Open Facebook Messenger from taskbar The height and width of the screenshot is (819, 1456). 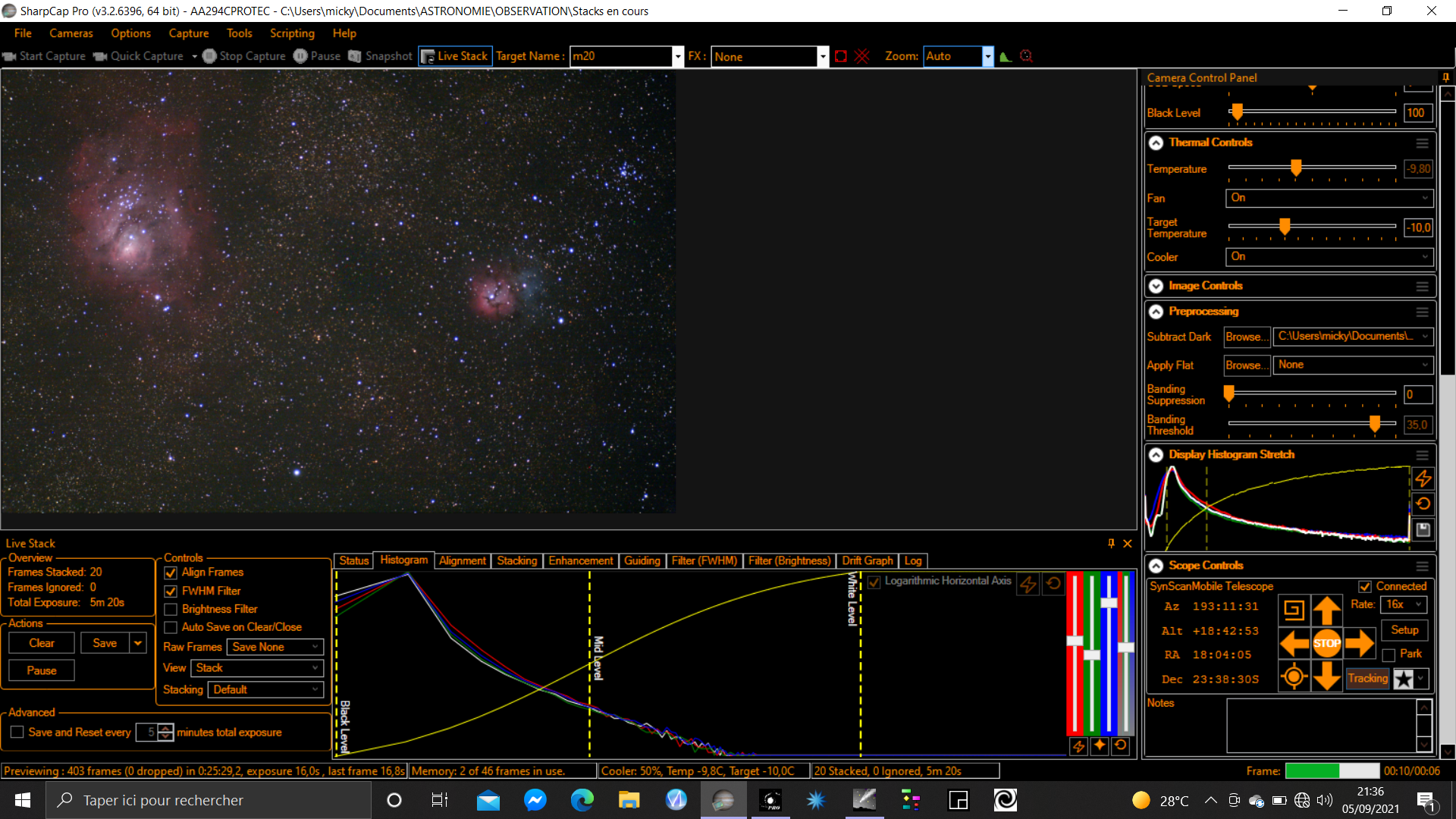[x=535, y=800]
